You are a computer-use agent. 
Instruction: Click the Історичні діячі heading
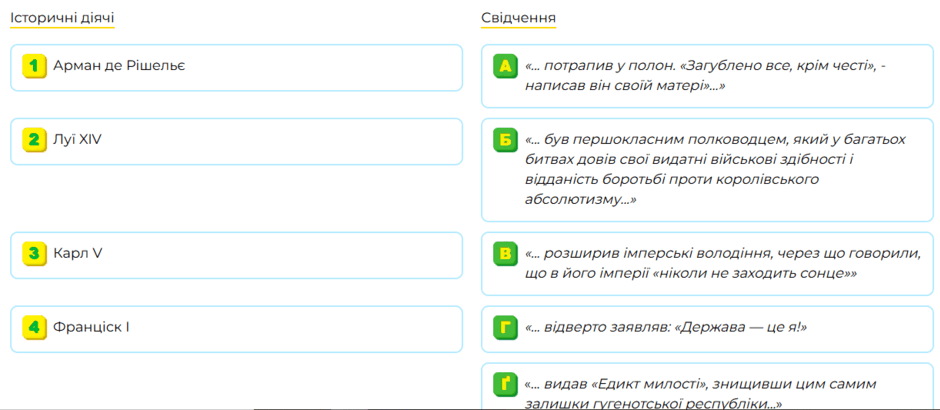coord(62,19)
